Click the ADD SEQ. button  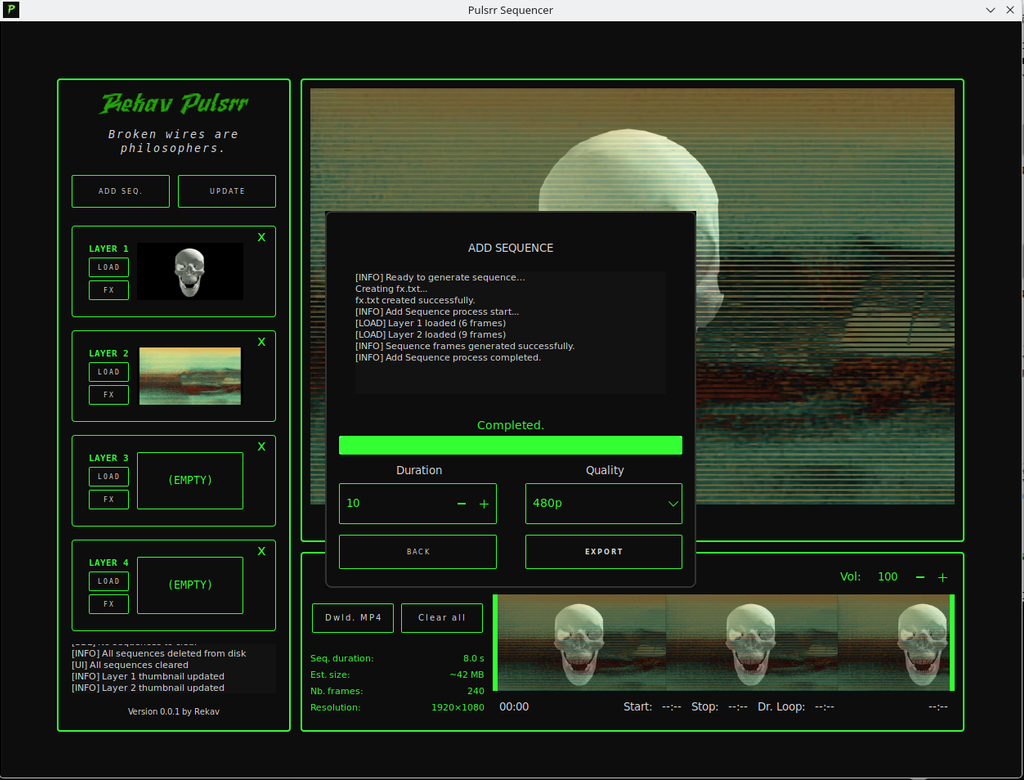[x=120, y=191]
